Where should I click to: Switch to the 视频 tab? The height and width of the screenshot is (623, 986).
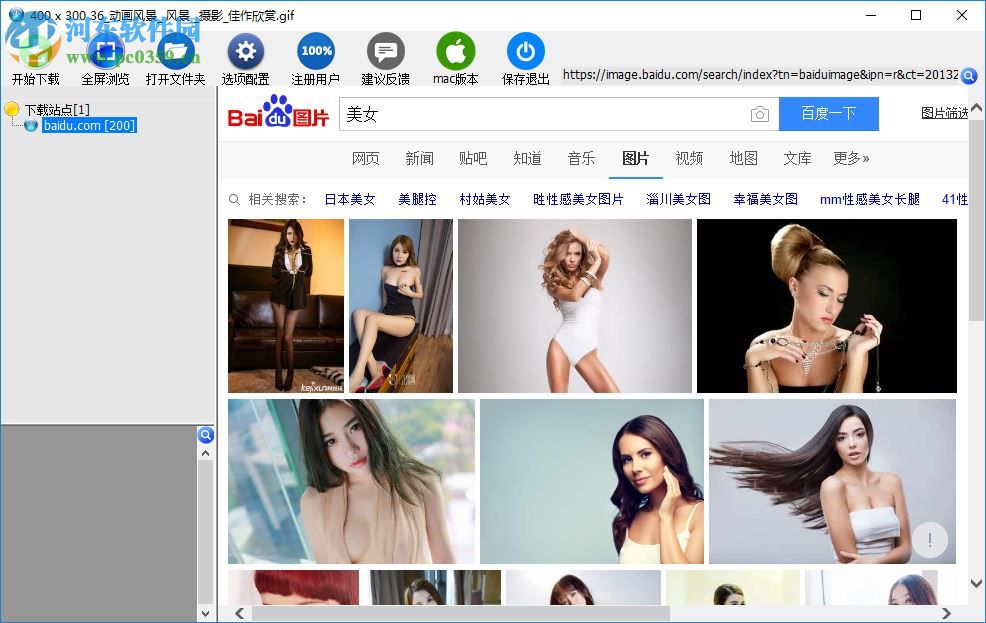(689, 158)
